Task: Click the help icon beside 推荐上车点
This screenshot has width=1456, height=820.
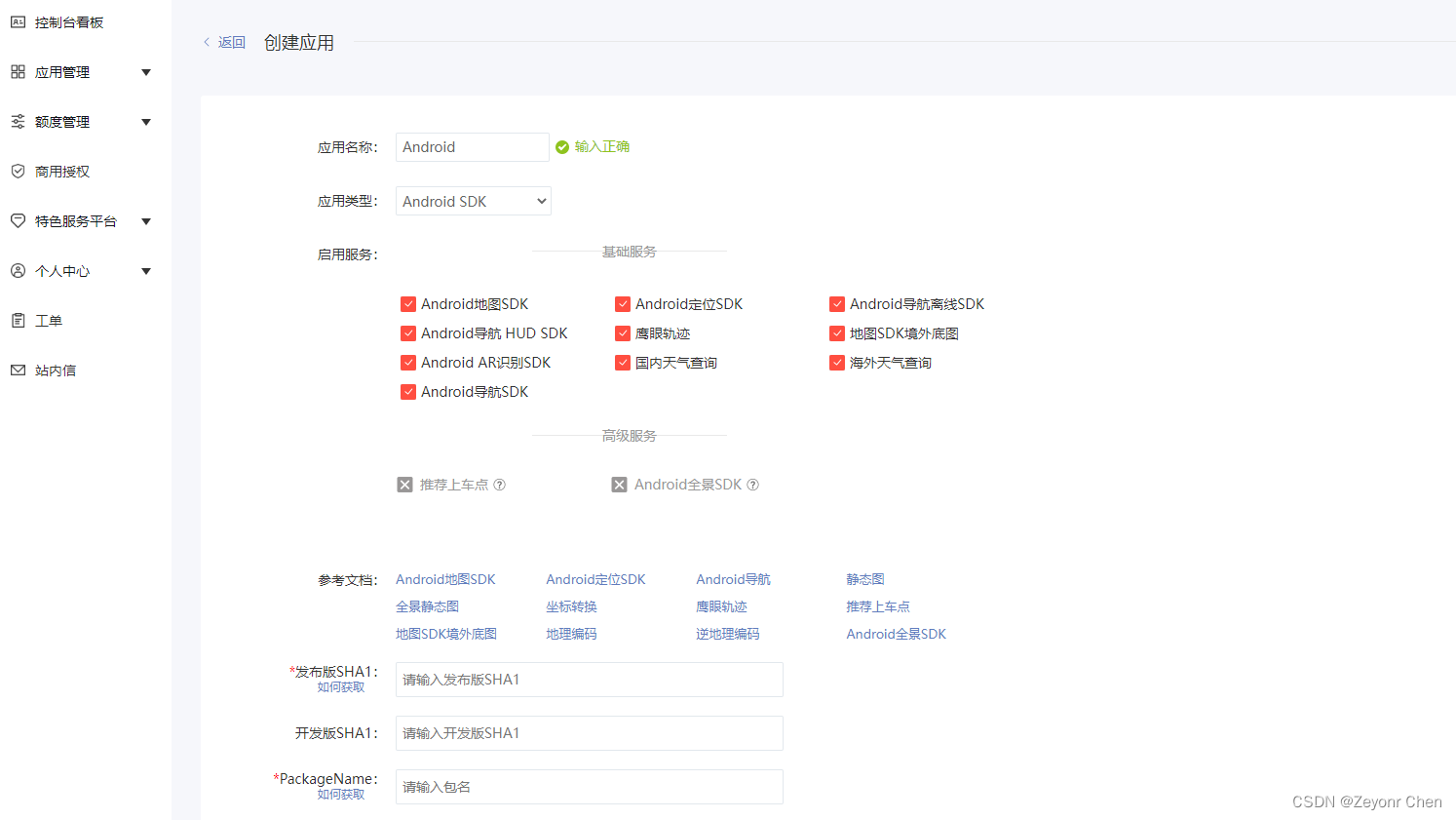Action: tap(500, 484)
